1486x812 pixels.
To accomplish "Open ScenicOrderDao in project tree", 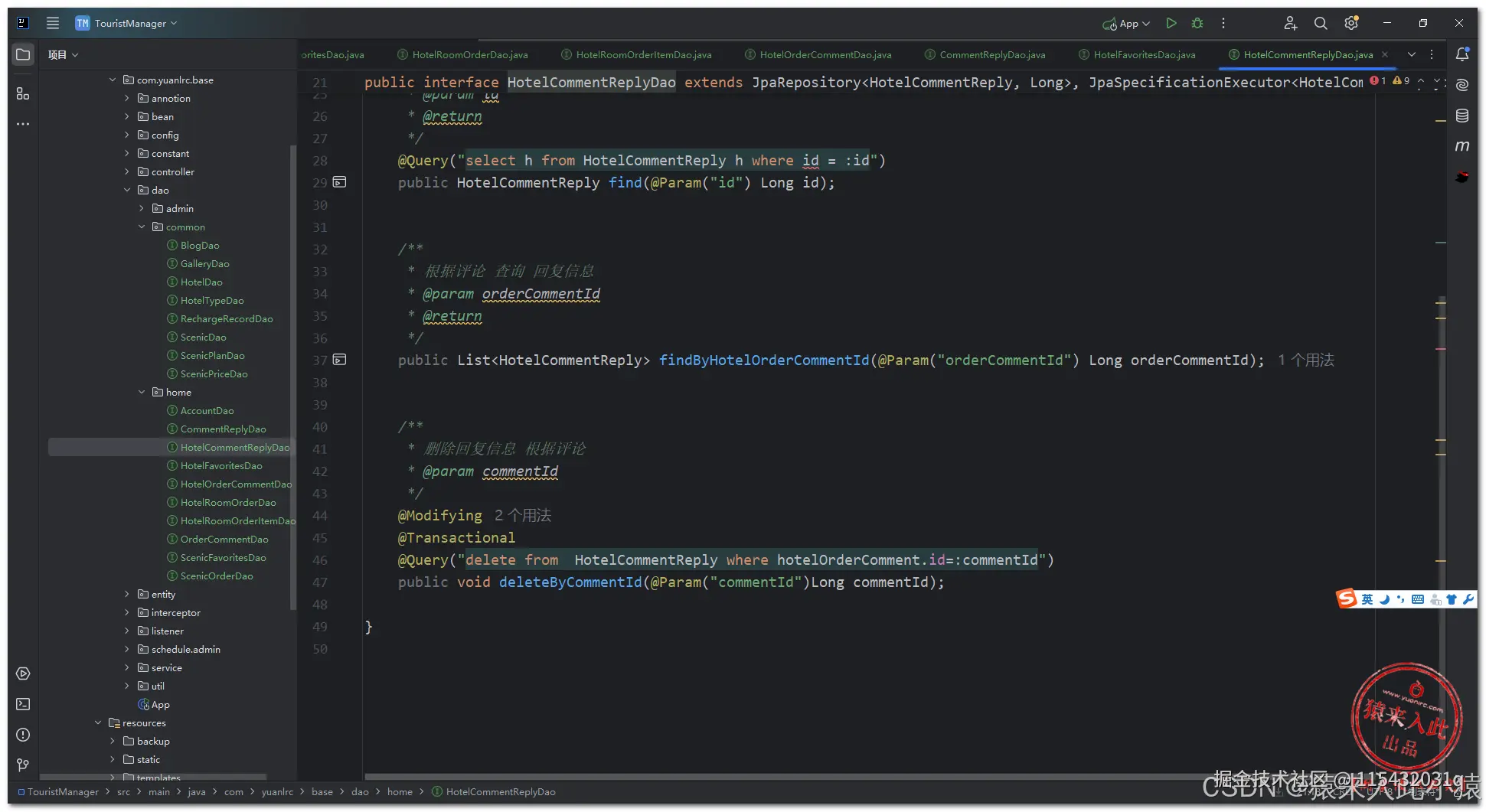I will point(217,576).
